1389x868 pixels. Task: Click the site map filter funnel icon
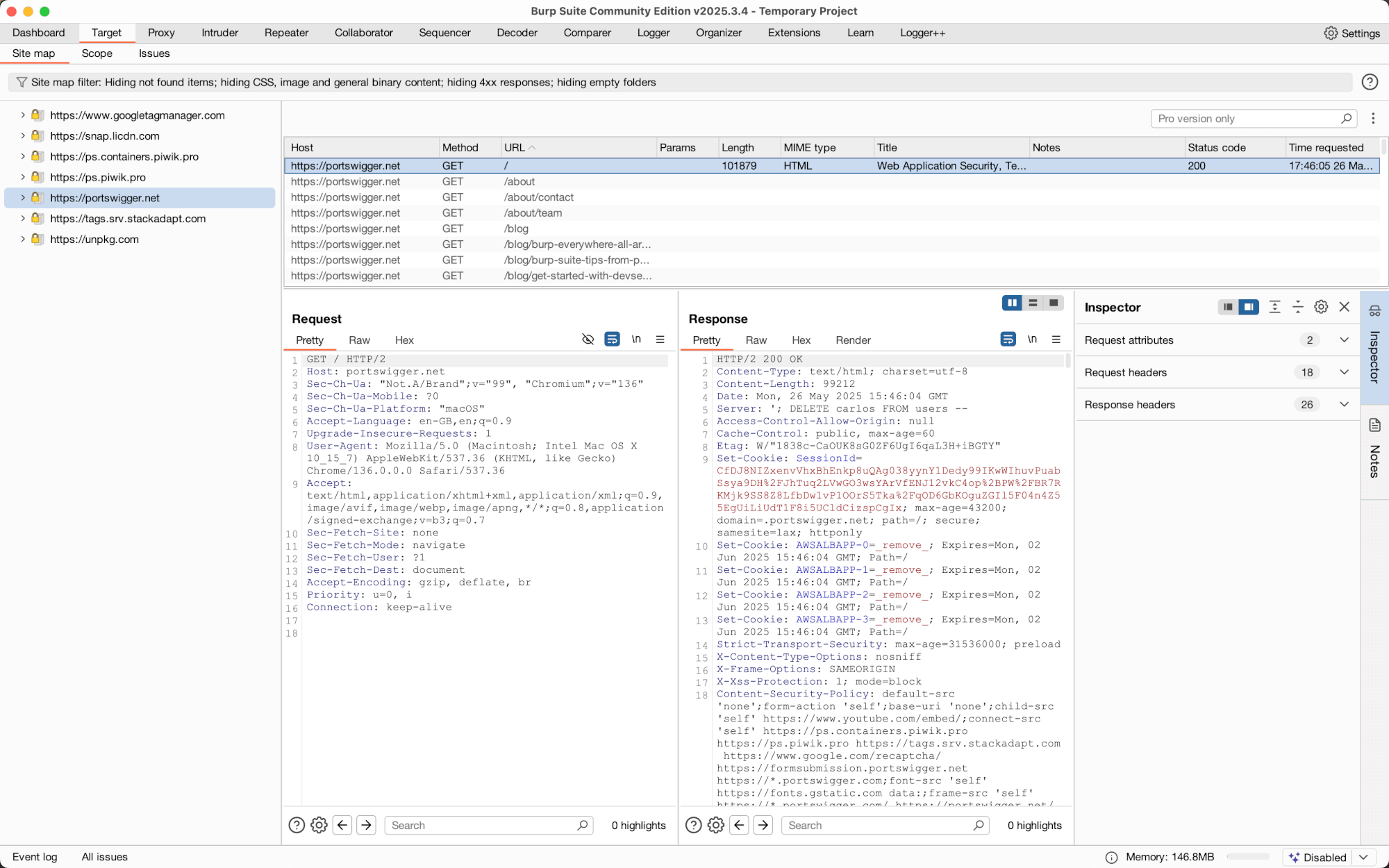tap(22, 82)
